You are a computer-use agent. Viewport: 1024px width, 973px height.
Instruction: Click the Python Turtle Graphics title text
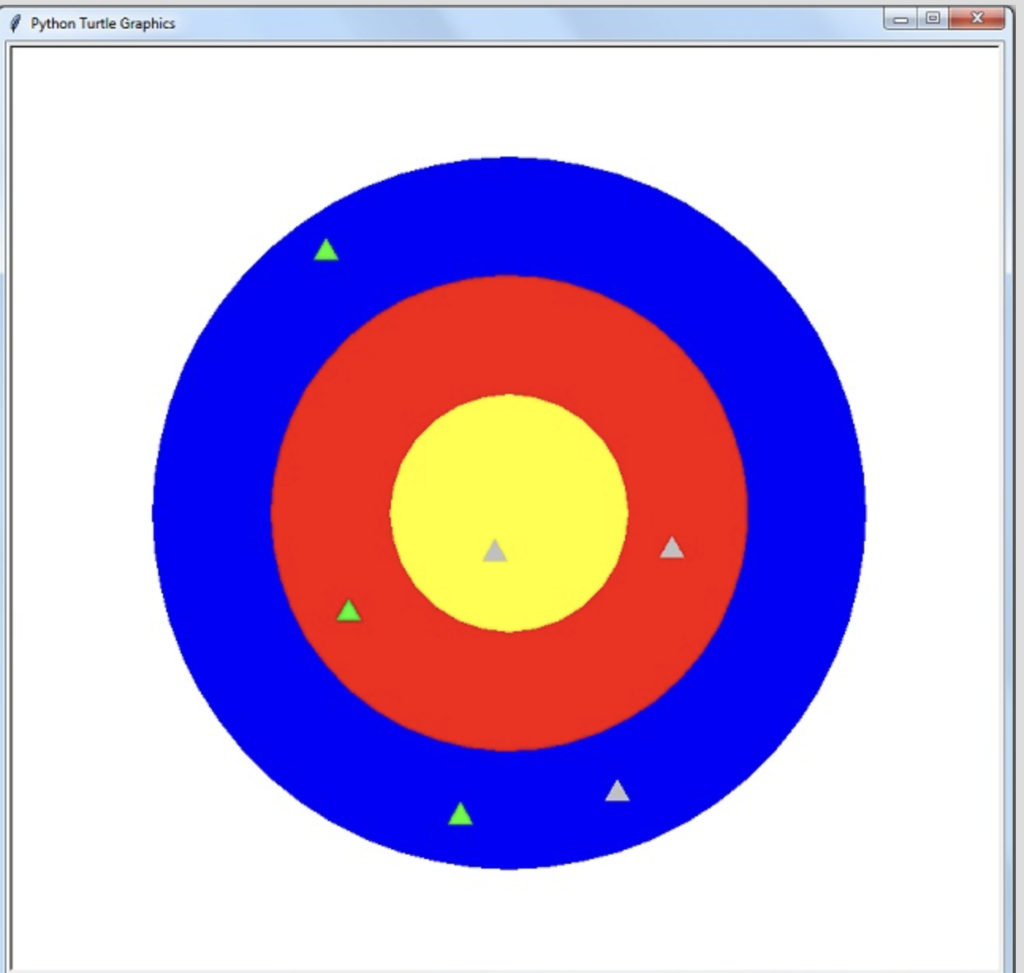pyautogui.click(x=103, y=24)
